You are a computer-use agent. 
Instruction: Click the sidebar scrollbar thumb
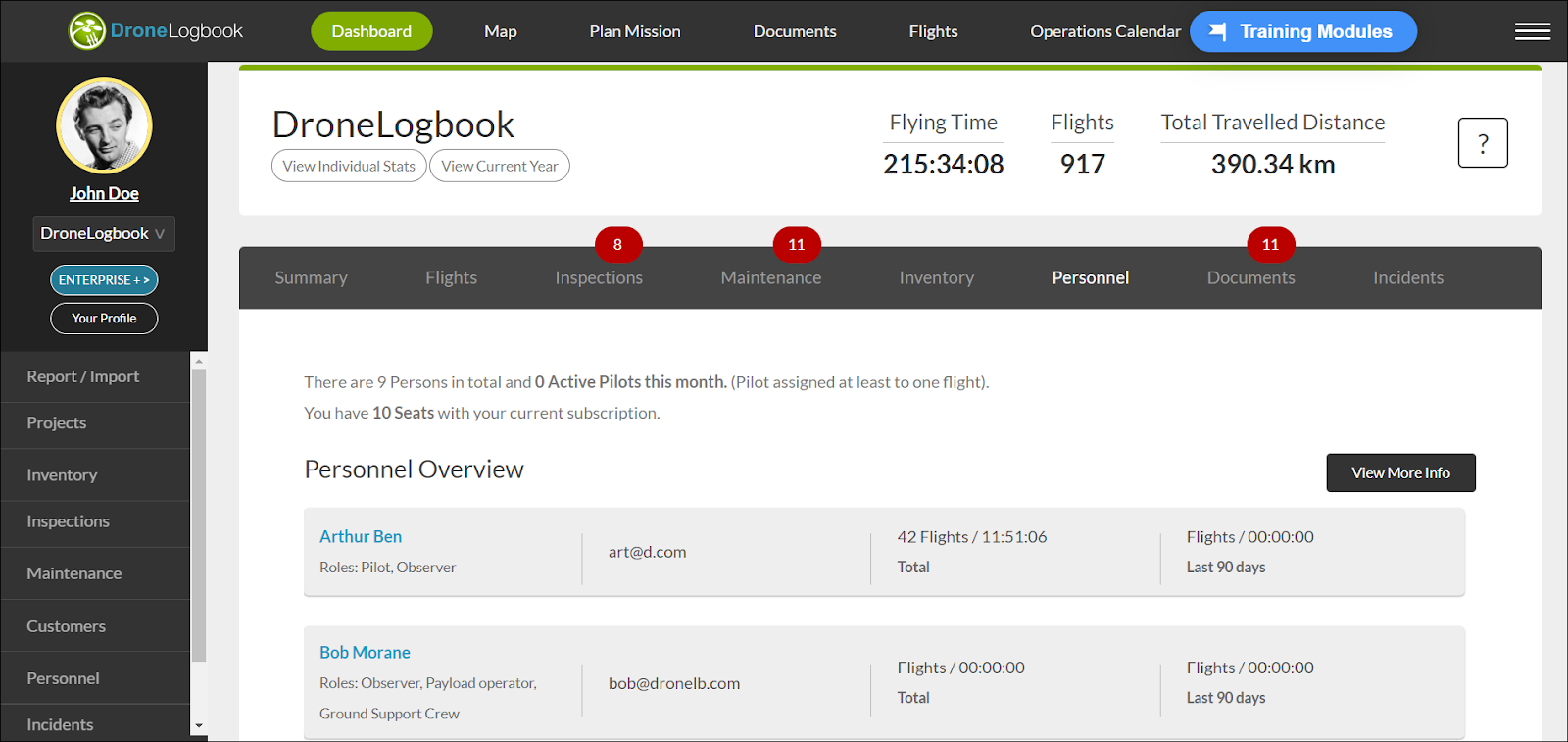pos(199,516)
